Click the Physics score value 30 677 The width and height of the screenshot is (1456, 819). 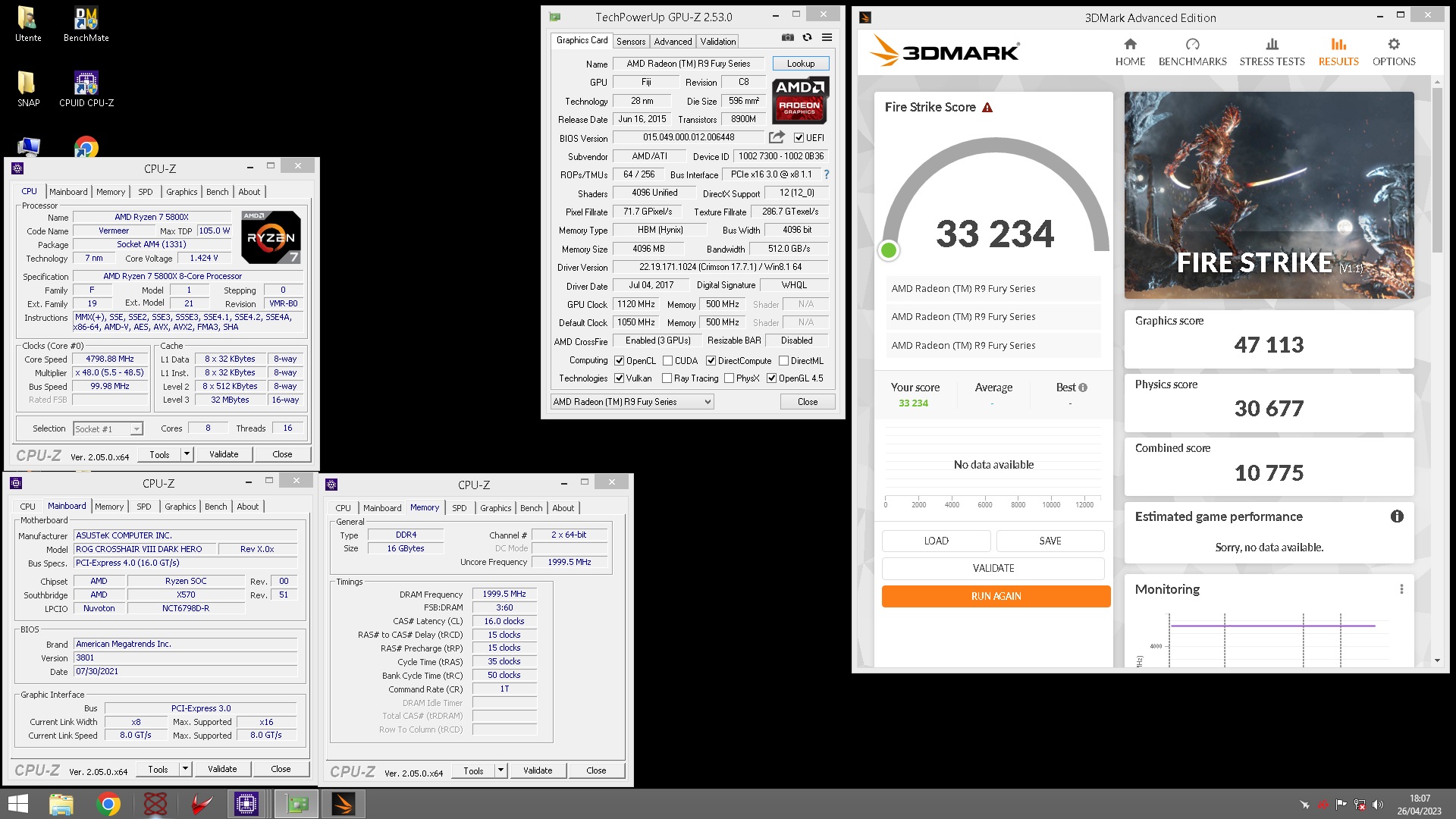point(1269,409)
